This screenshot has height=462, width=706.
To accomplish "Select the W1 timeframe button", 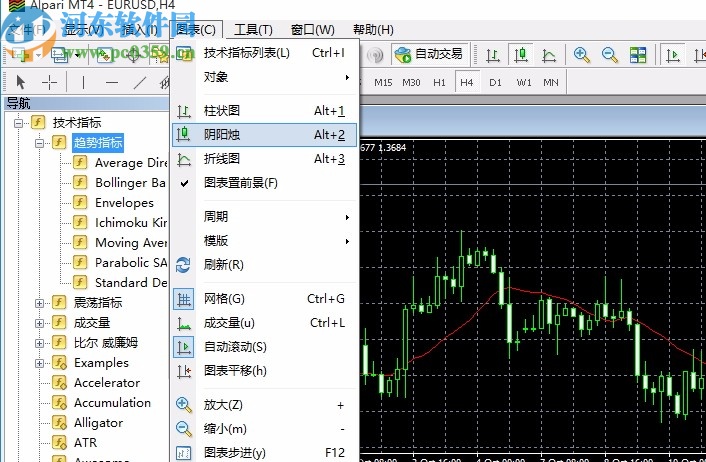I will [524, 82].
